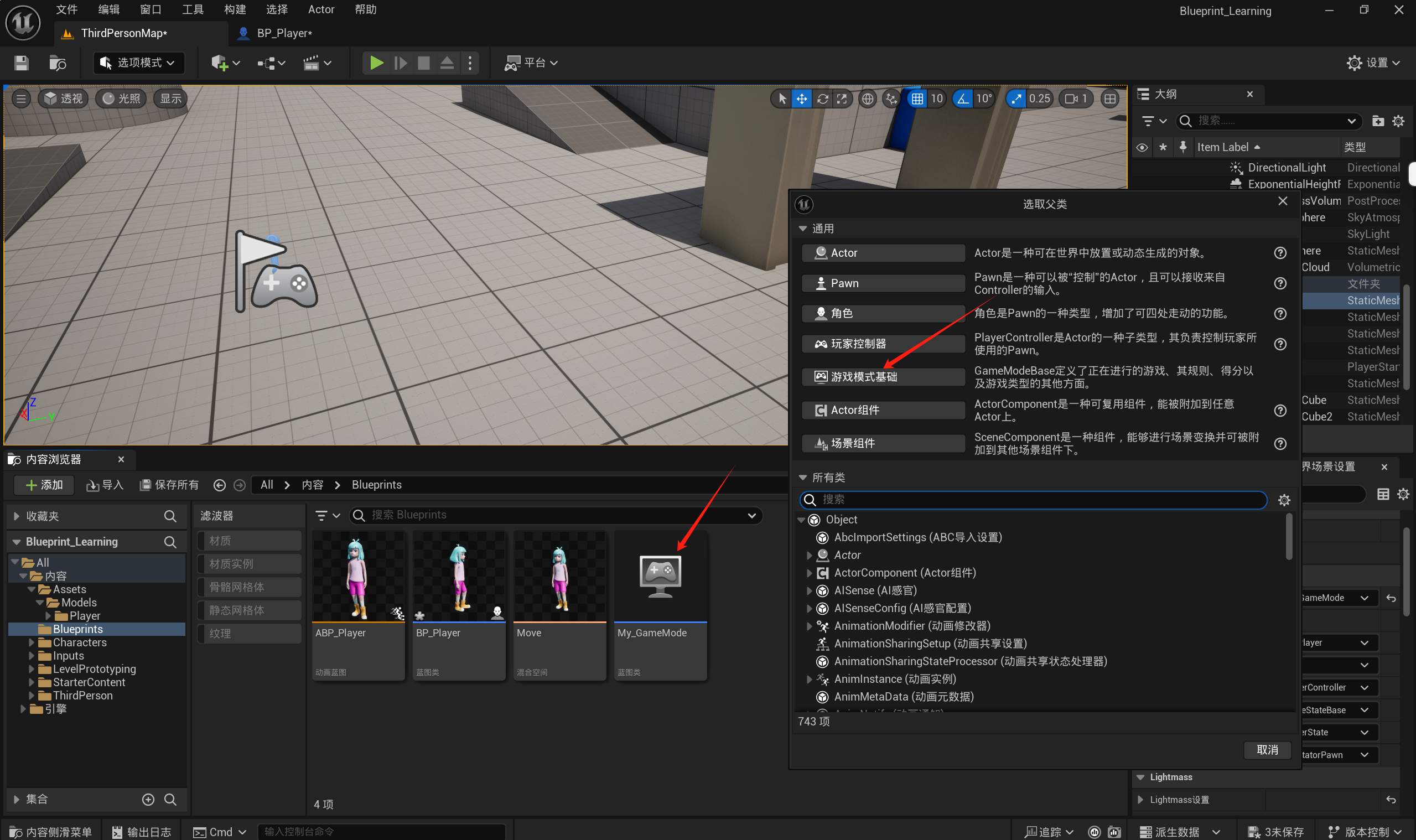Image resolution: width=1416 pixels, height=840 pixels.
Task: Toggle scale snapping in viewport toolbar
Action: coord(1016,98)
